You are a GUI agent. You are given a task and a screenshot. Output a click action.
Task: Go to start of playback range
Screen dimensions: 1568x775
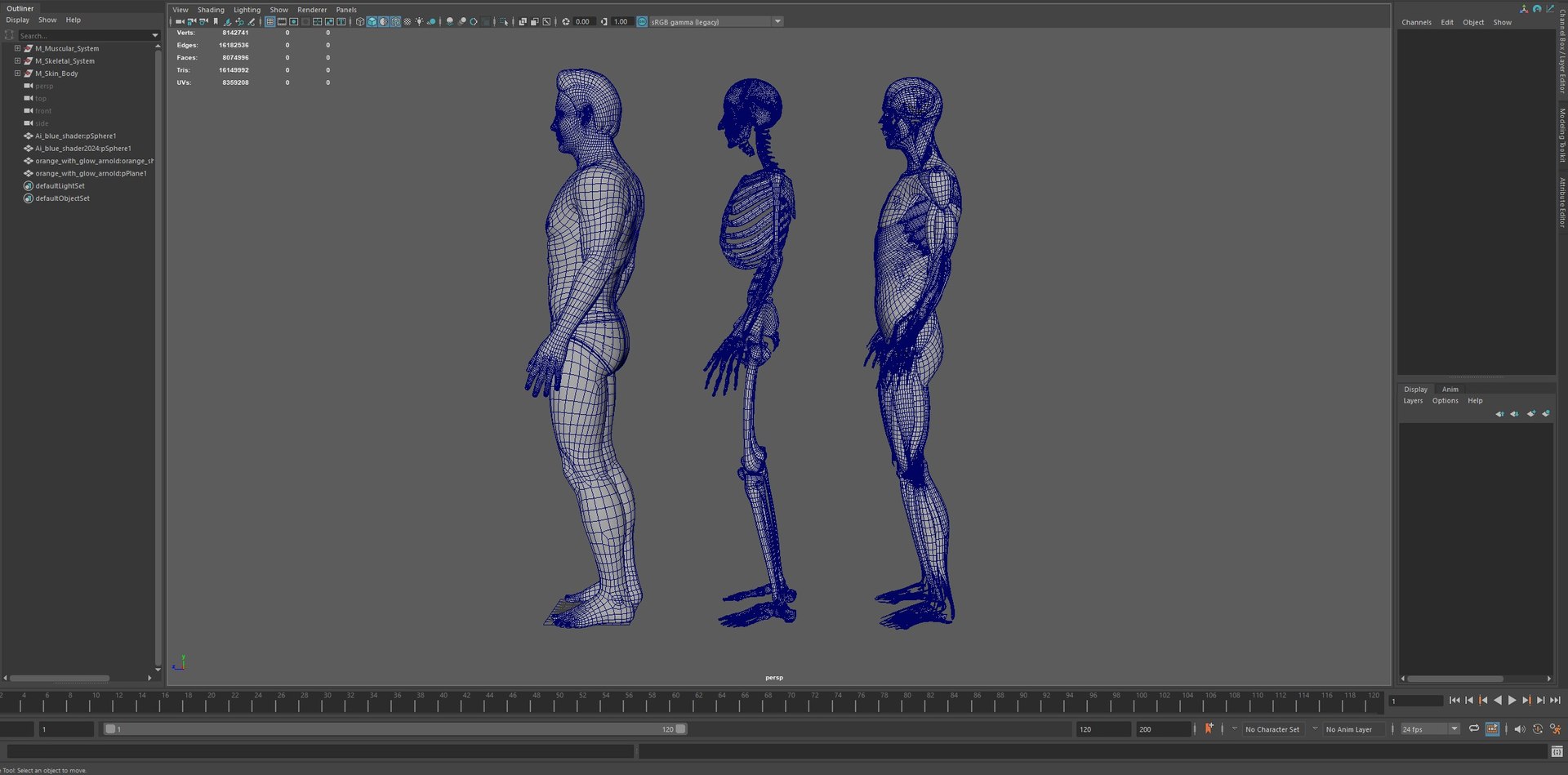point(1454,700)
